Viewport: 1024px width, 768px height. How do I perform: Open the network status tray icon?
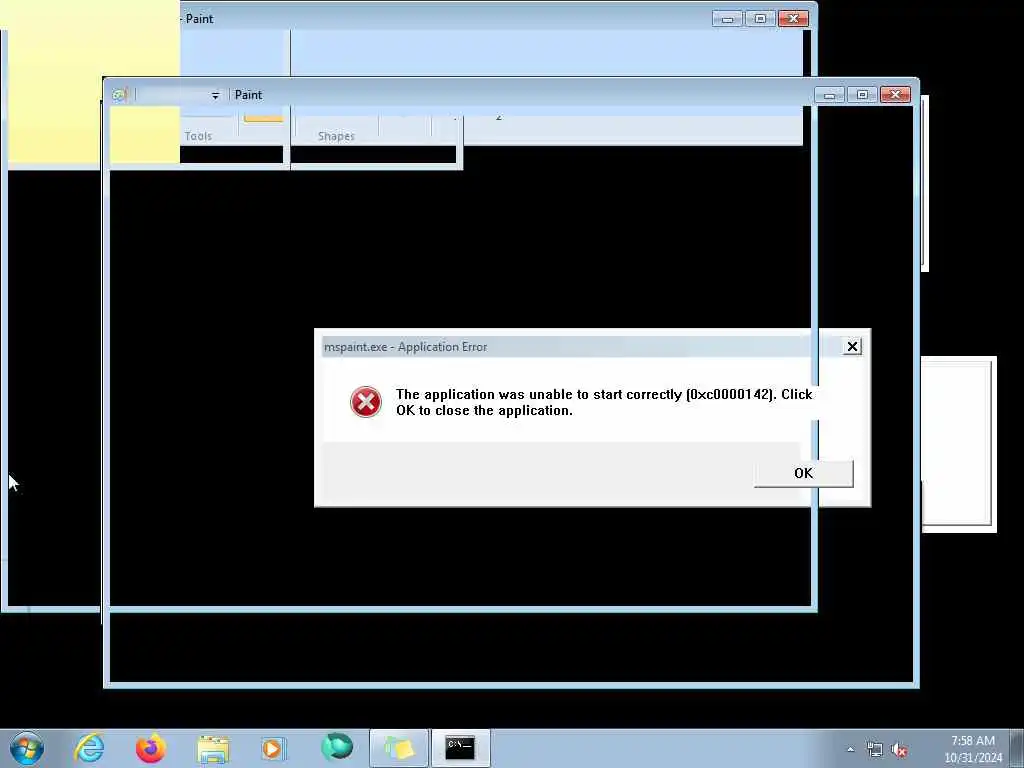click(874, 750)
